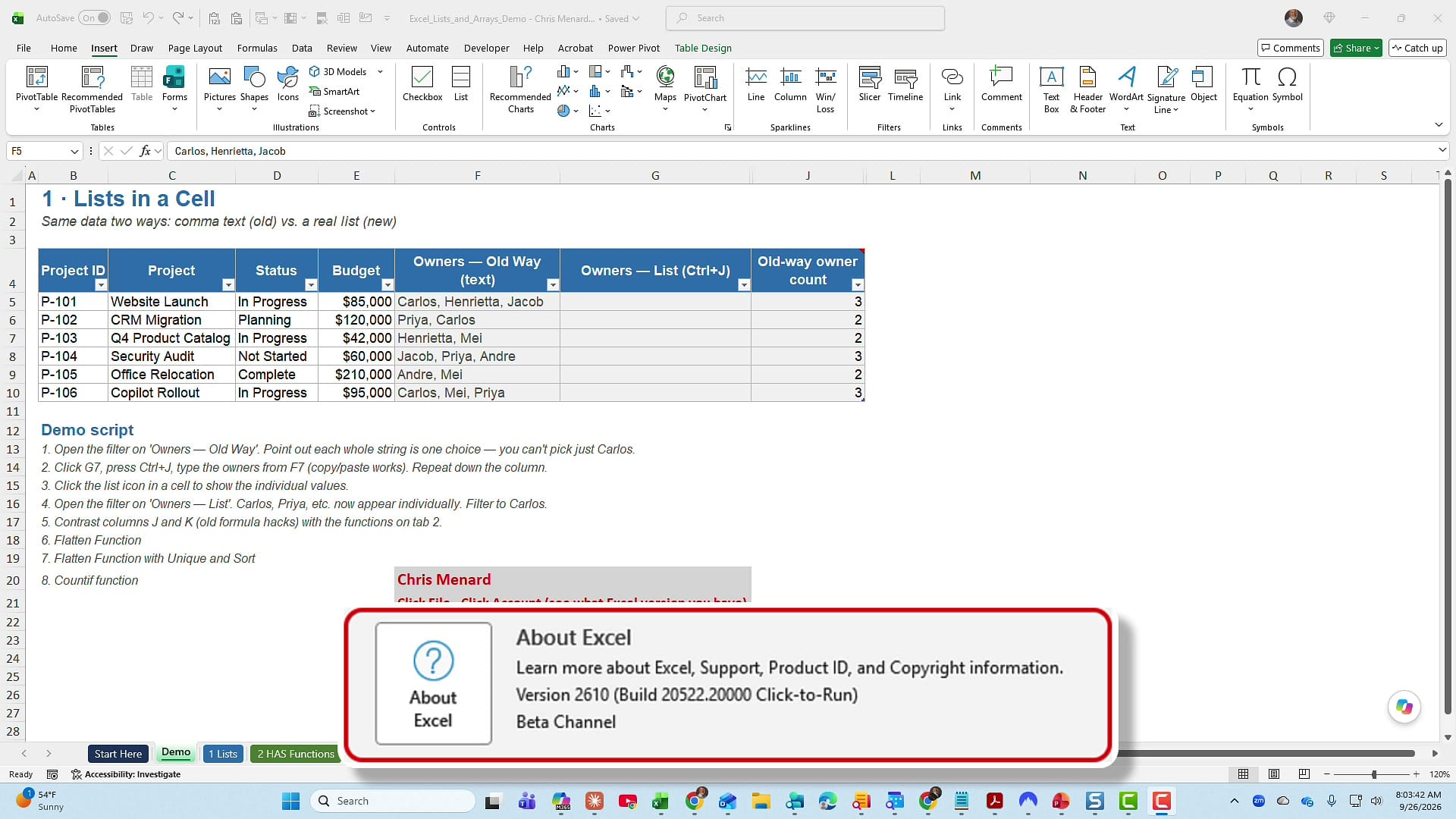Screen dimensions: 1456x819
Task: Open filter on Owners — Old Way column
Action: [x=553, y=285]
